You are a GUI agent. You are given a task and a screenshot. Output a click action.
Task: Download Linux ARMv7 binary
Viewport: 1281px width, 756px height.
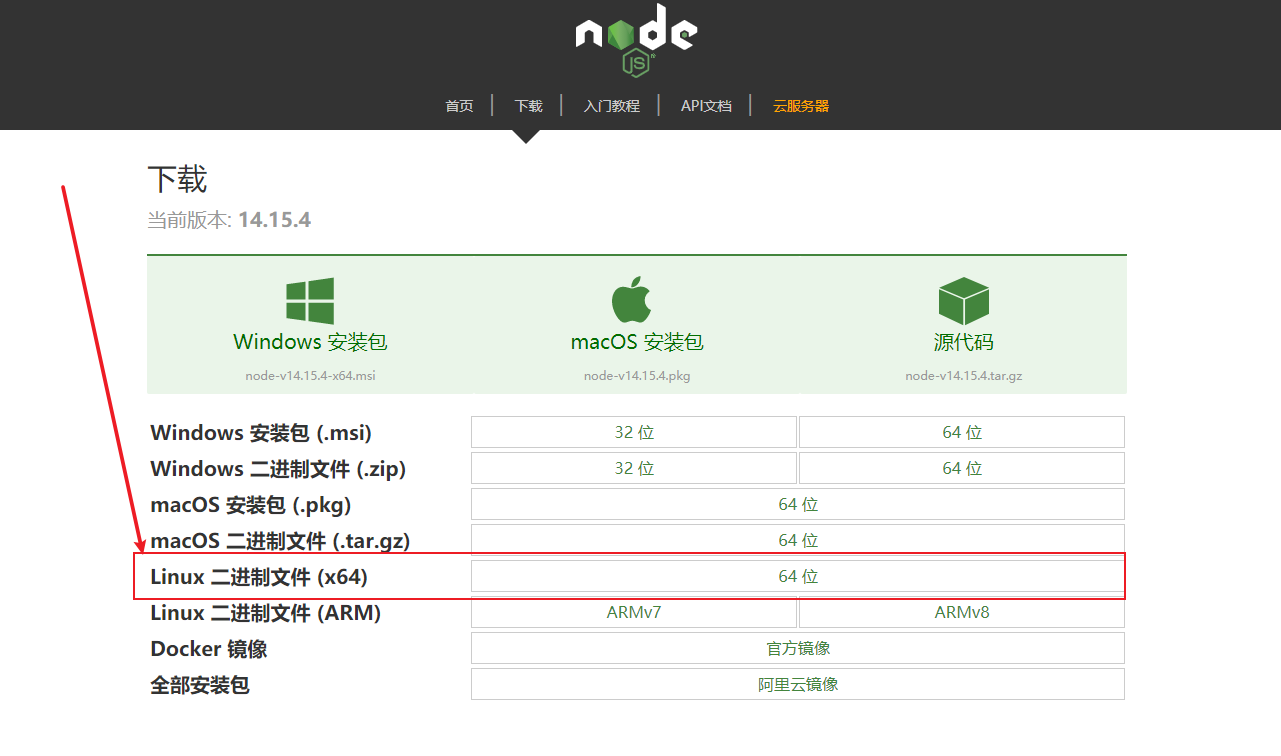[x=634, y=612]
